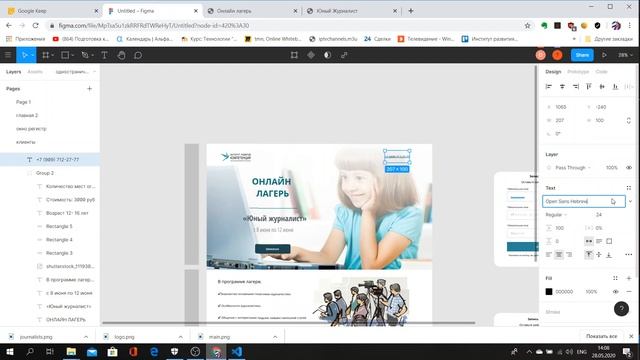This screenshot has width=640, height=360.
Task: Click the Edit object toolbar icon
Action: (294, 55)
